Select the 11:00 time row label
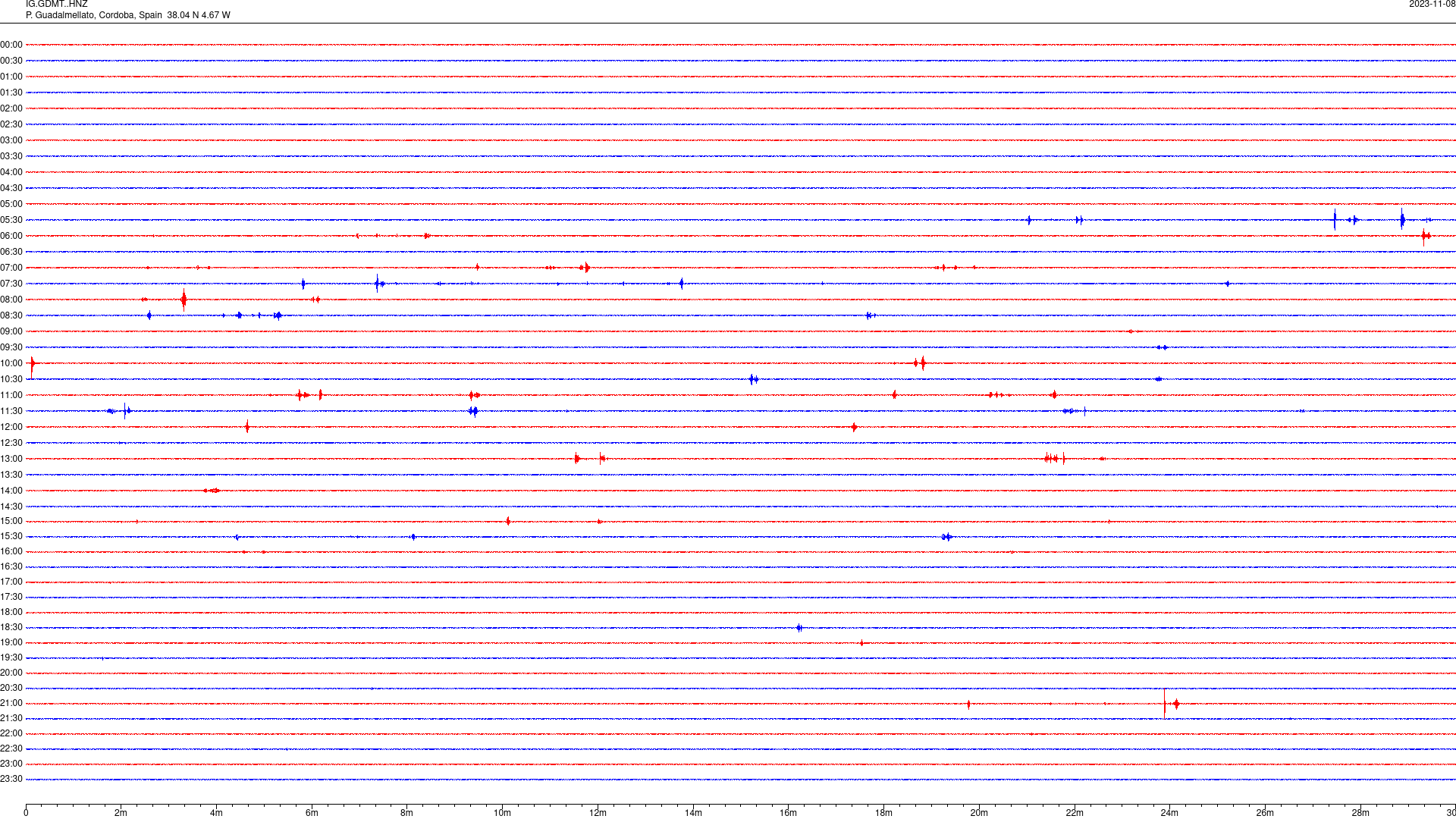This screenshot has height=819, width=1456. pos(11,395)
